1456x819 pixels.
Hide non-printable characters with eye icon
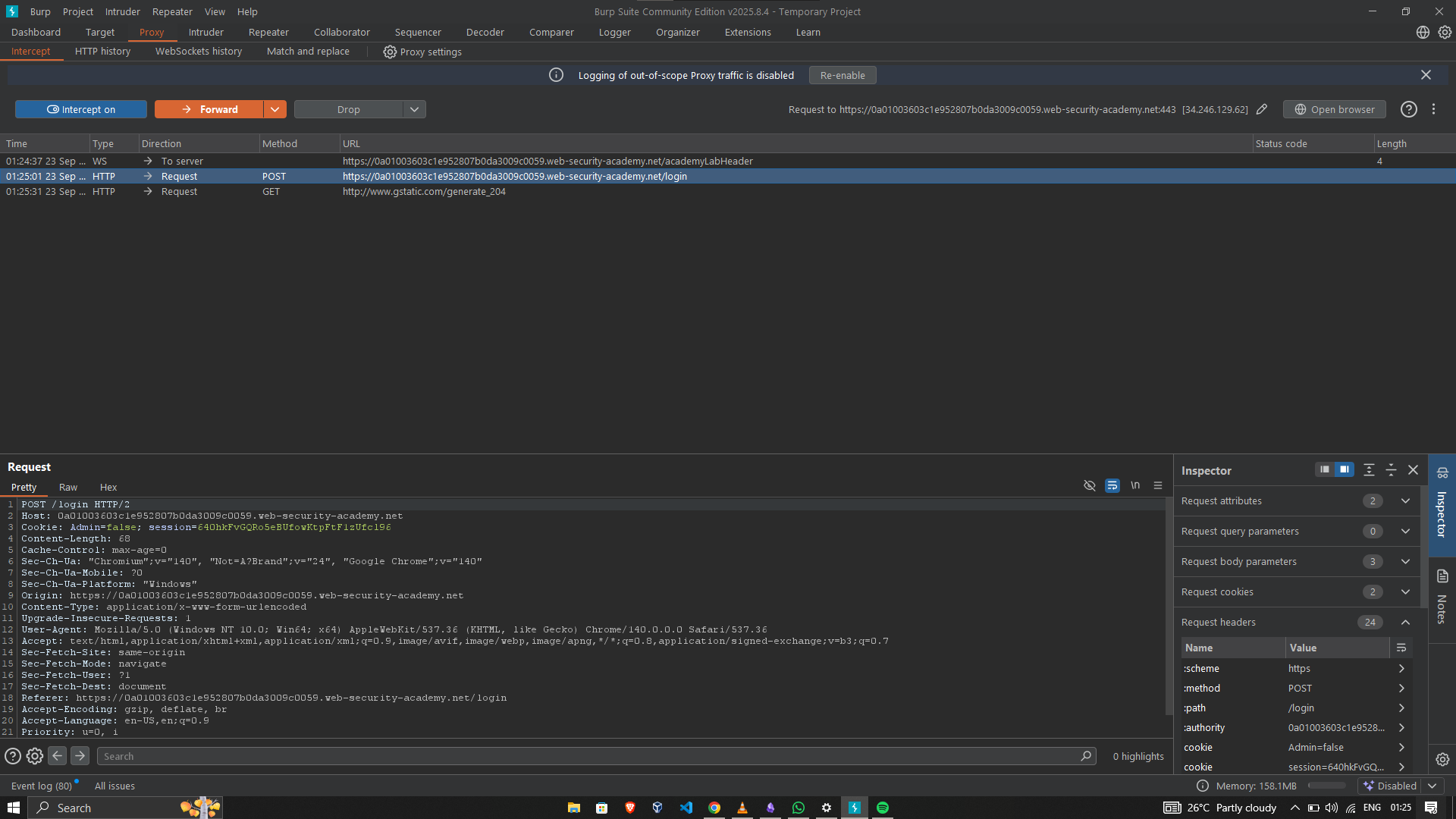pyautogui.click(x=1090, y=486)
